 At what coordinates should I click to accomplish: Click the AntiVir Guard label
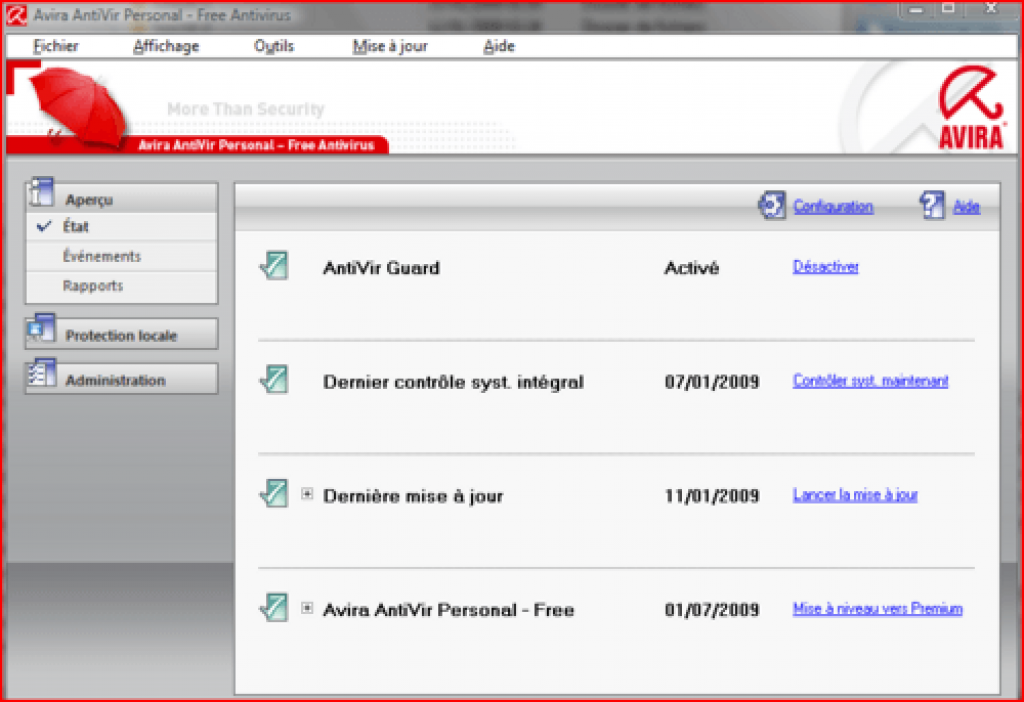point(381,268)
